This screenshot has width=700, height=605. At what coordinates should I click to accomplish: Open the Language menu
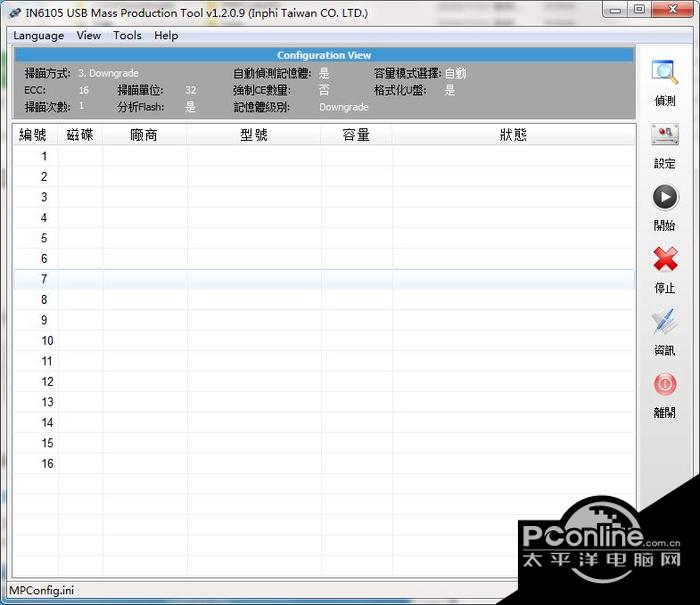38,36
